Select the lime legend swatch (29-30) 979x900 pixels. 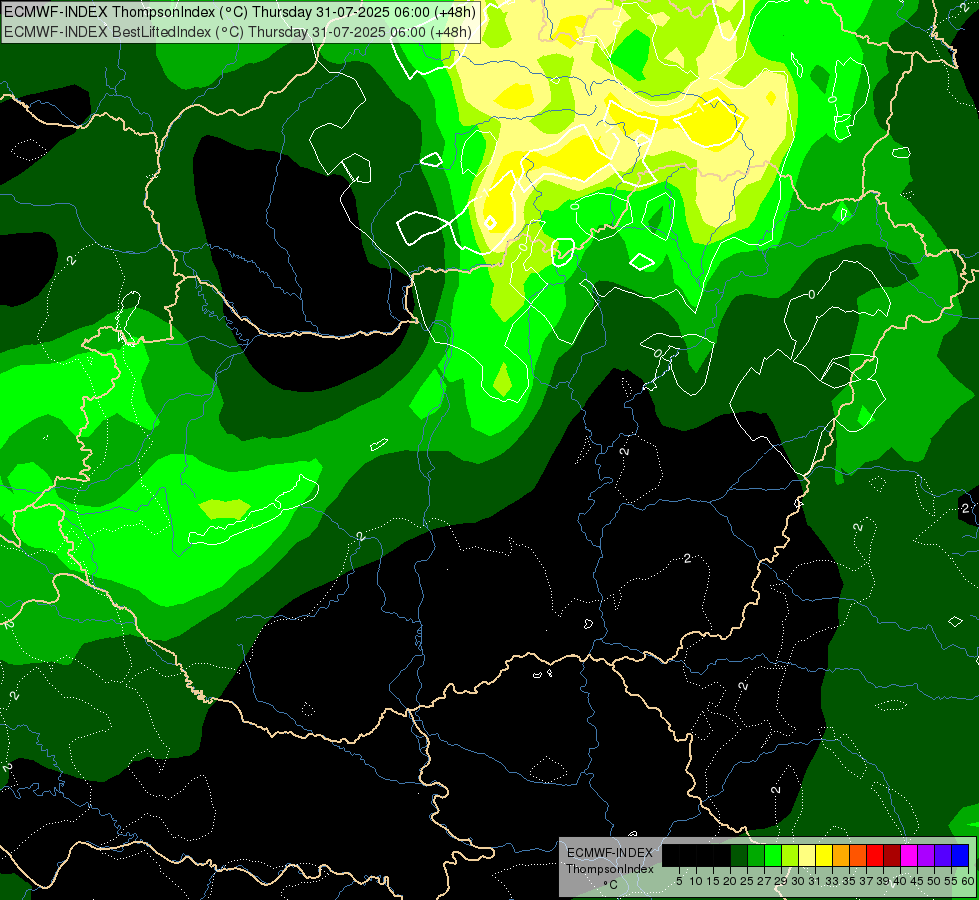click(790, 855)
